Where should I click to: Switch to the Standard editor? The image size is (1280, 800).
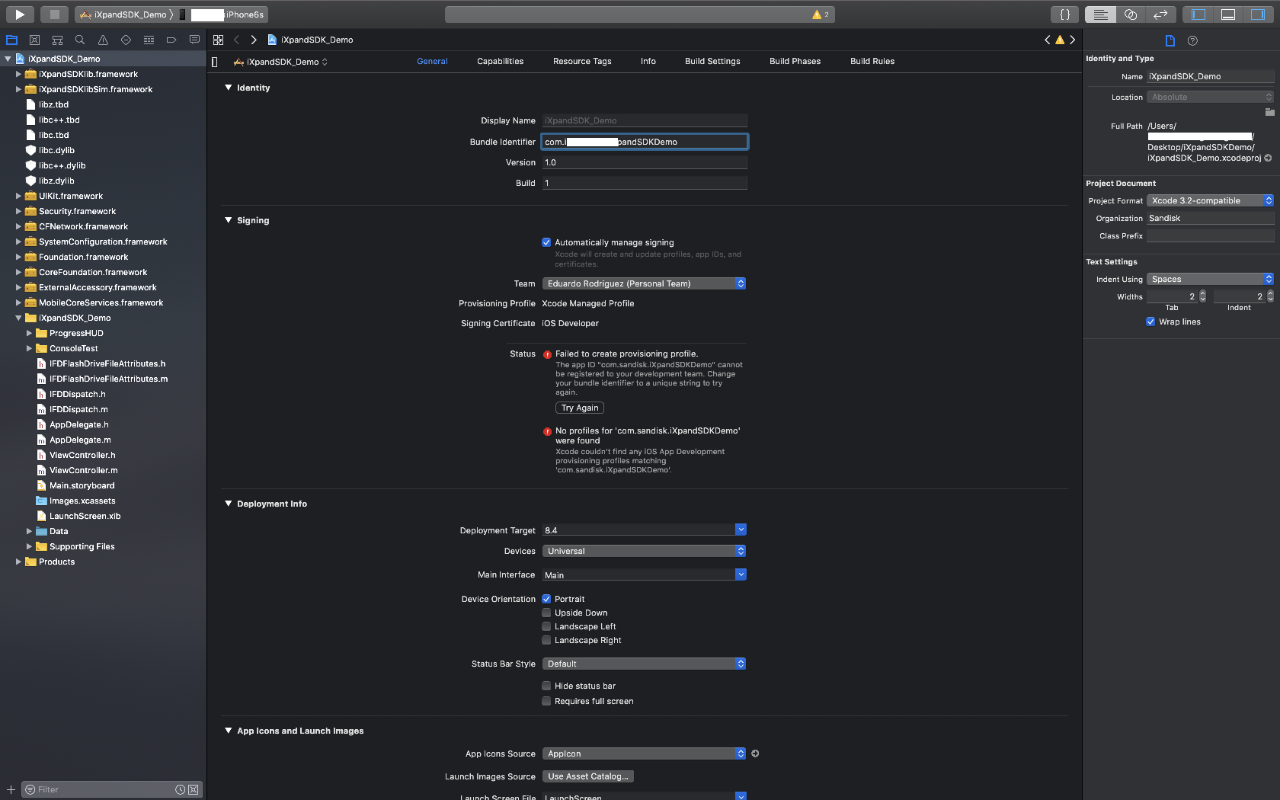pyautogui.click(x=1100, y=15)
